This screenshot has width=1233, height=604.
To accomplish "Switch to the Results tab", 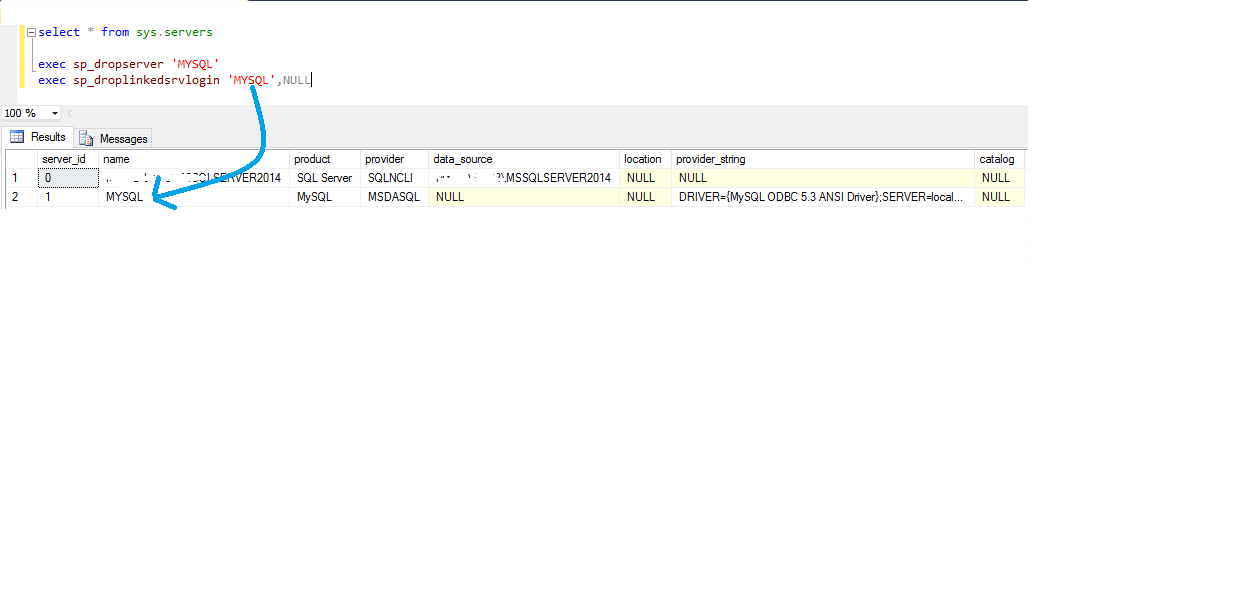I will point(38,137).
